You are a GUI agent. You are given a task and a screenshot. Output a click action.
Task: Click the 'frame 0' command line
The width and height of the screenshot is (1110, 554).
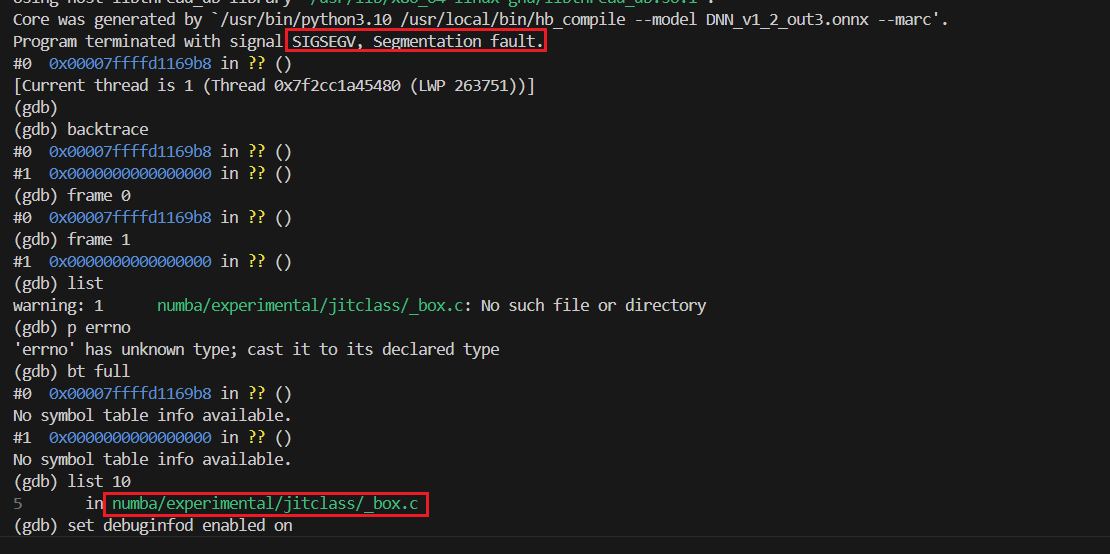[98, 195]
